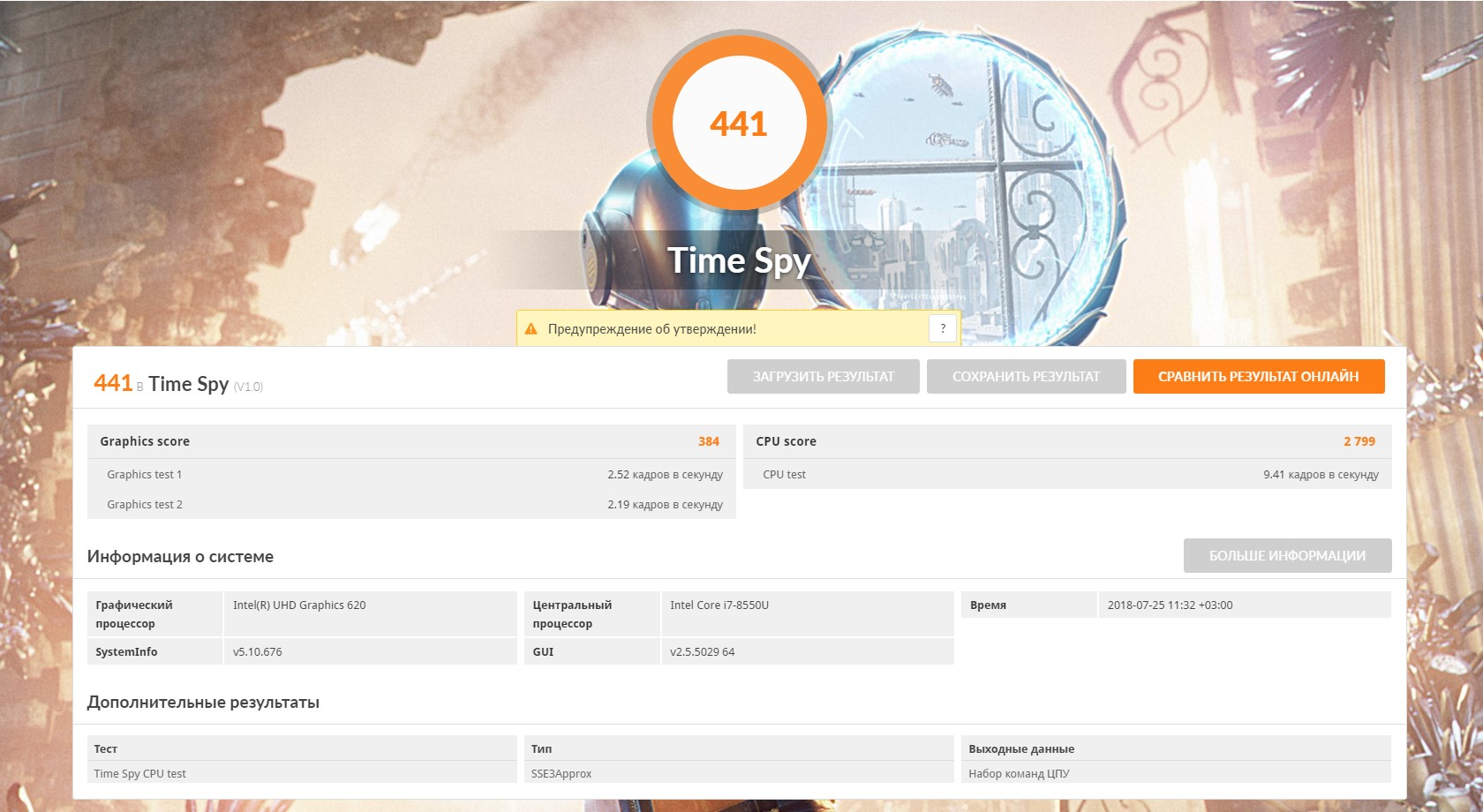The image size is (1483, 812).
Task: Select the v5.10.676 version value
Action: 257,651
